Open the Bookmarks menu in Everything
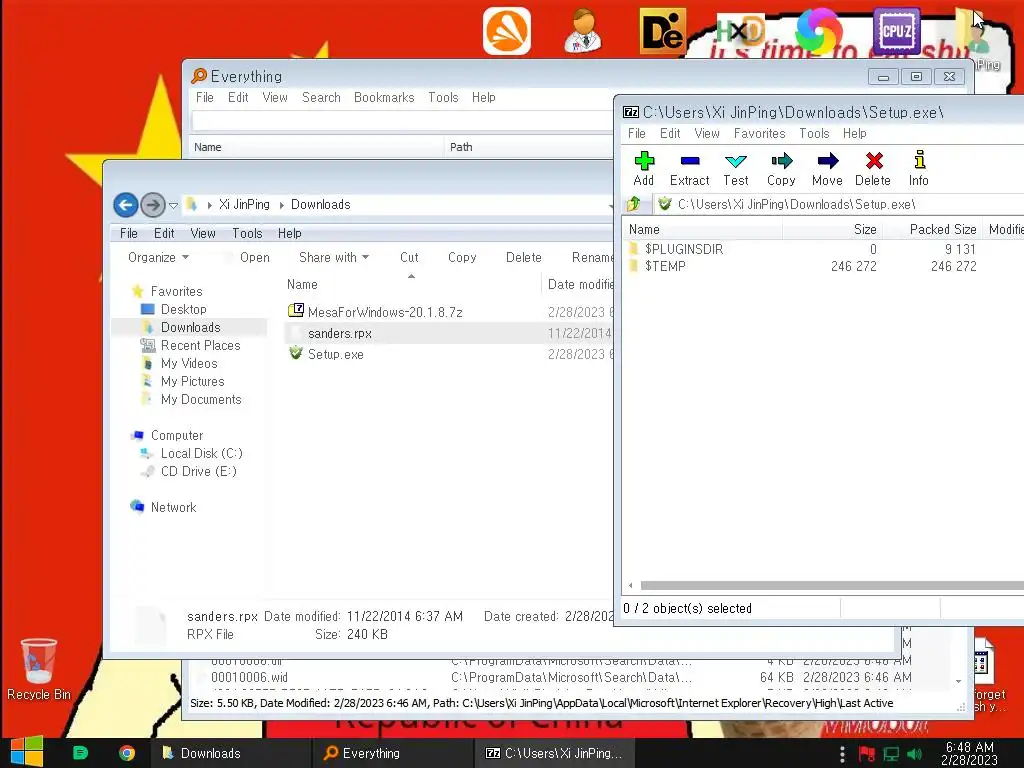Image resolution: width=1024 pixels, height=768 pixels. [x=384, y=97]
